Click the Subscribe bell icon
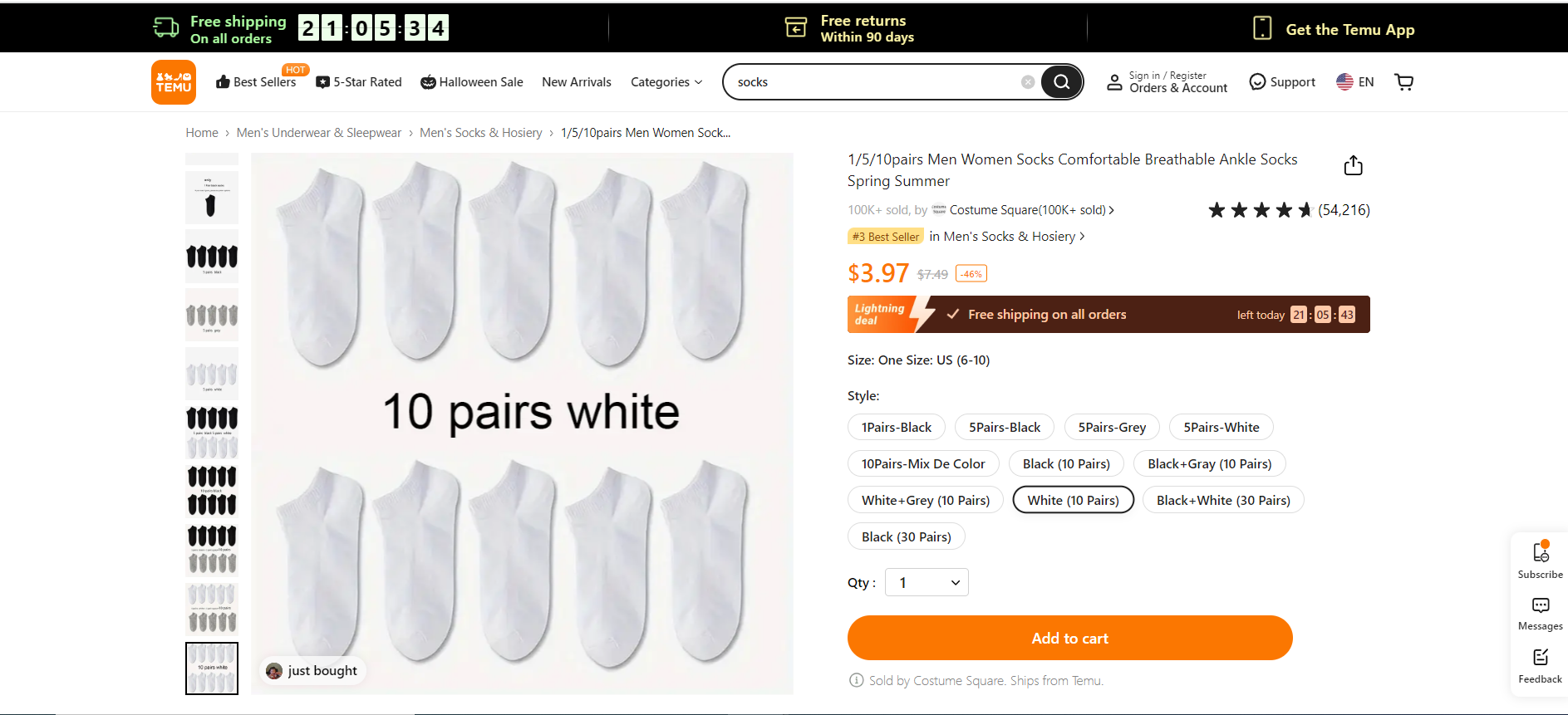The height and width of the screenshot is (715, 1568). [x=1540, y=553]
